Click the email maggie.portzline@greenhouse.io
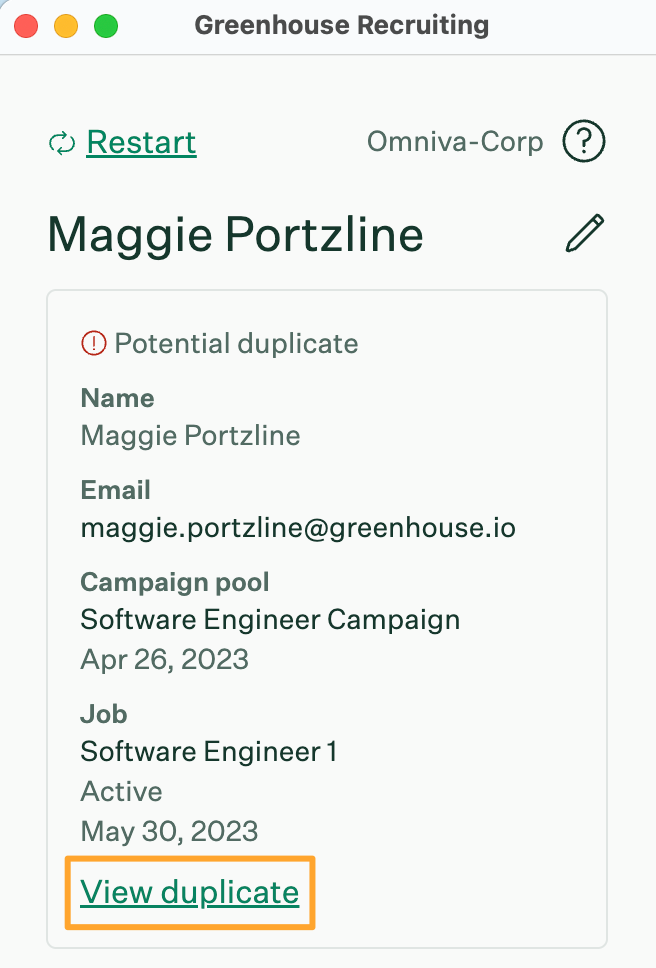Screen dimensions: 656x968 click(298, 528)
